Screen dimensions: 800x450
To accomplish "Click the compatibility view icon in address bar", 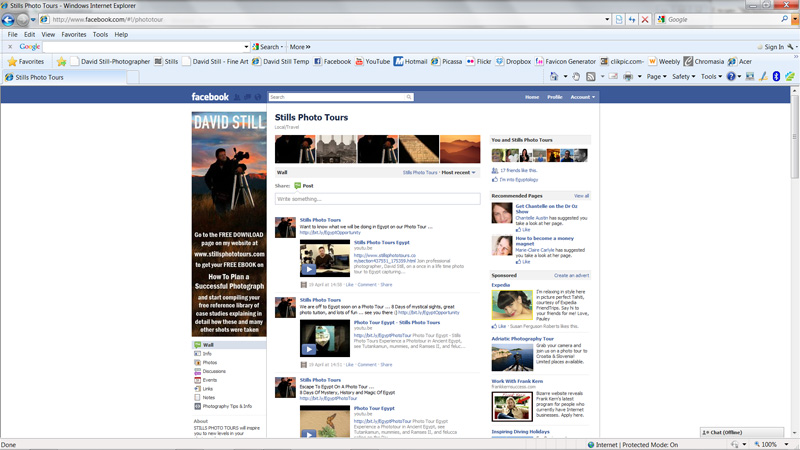I will pos(619,19).
